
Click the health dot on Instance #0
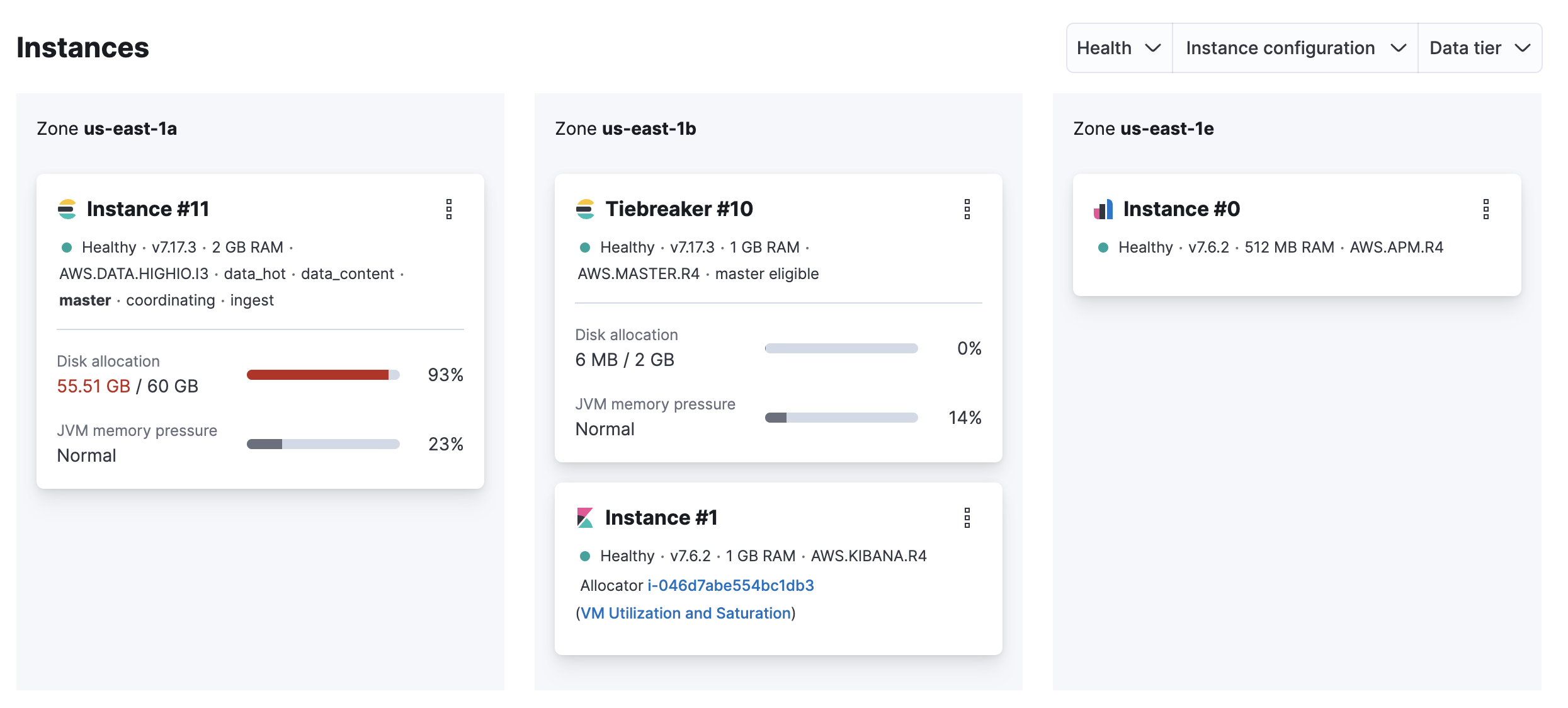click(x=1103, y=247)
